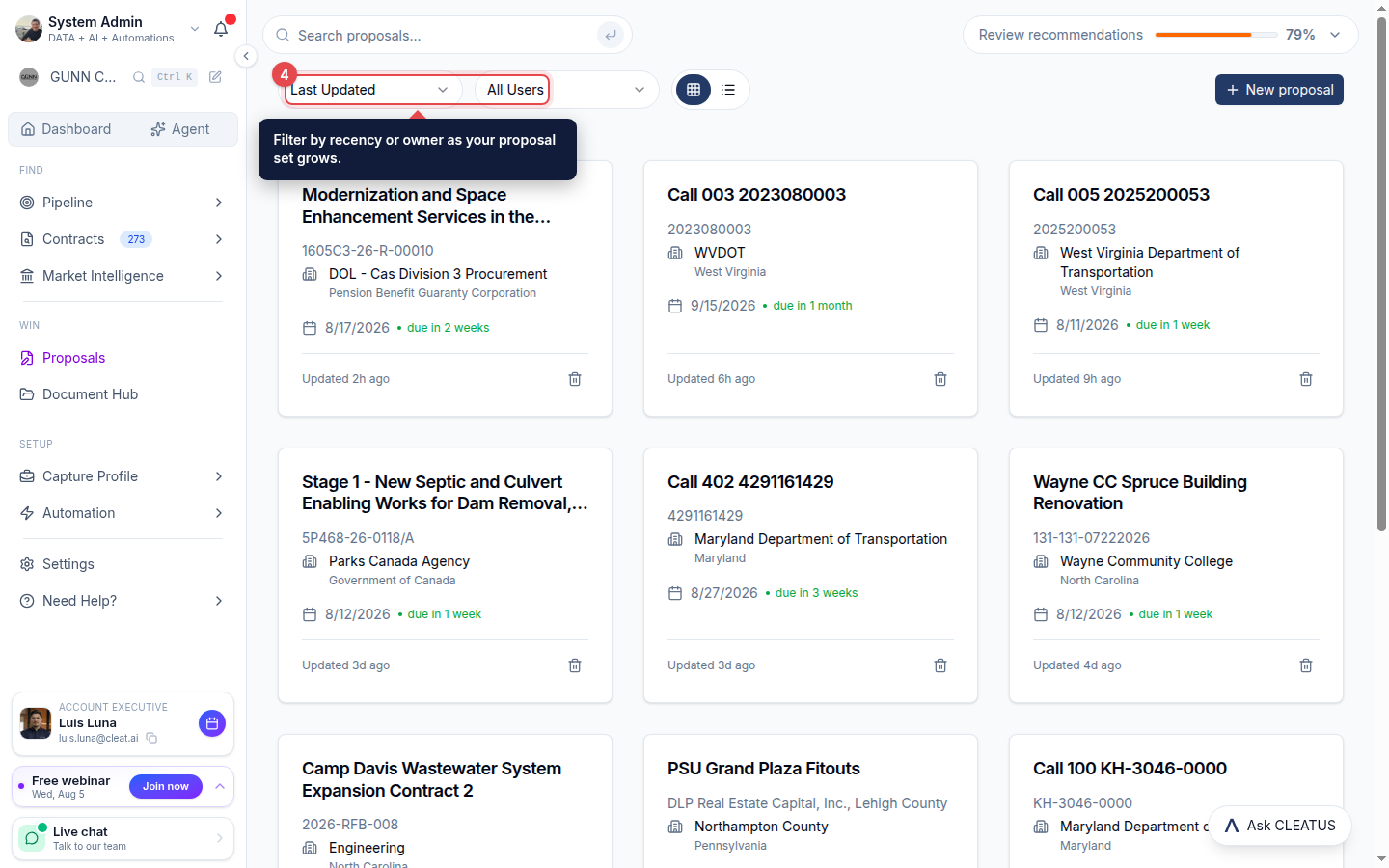Click the Automation lightning icon

27,513
